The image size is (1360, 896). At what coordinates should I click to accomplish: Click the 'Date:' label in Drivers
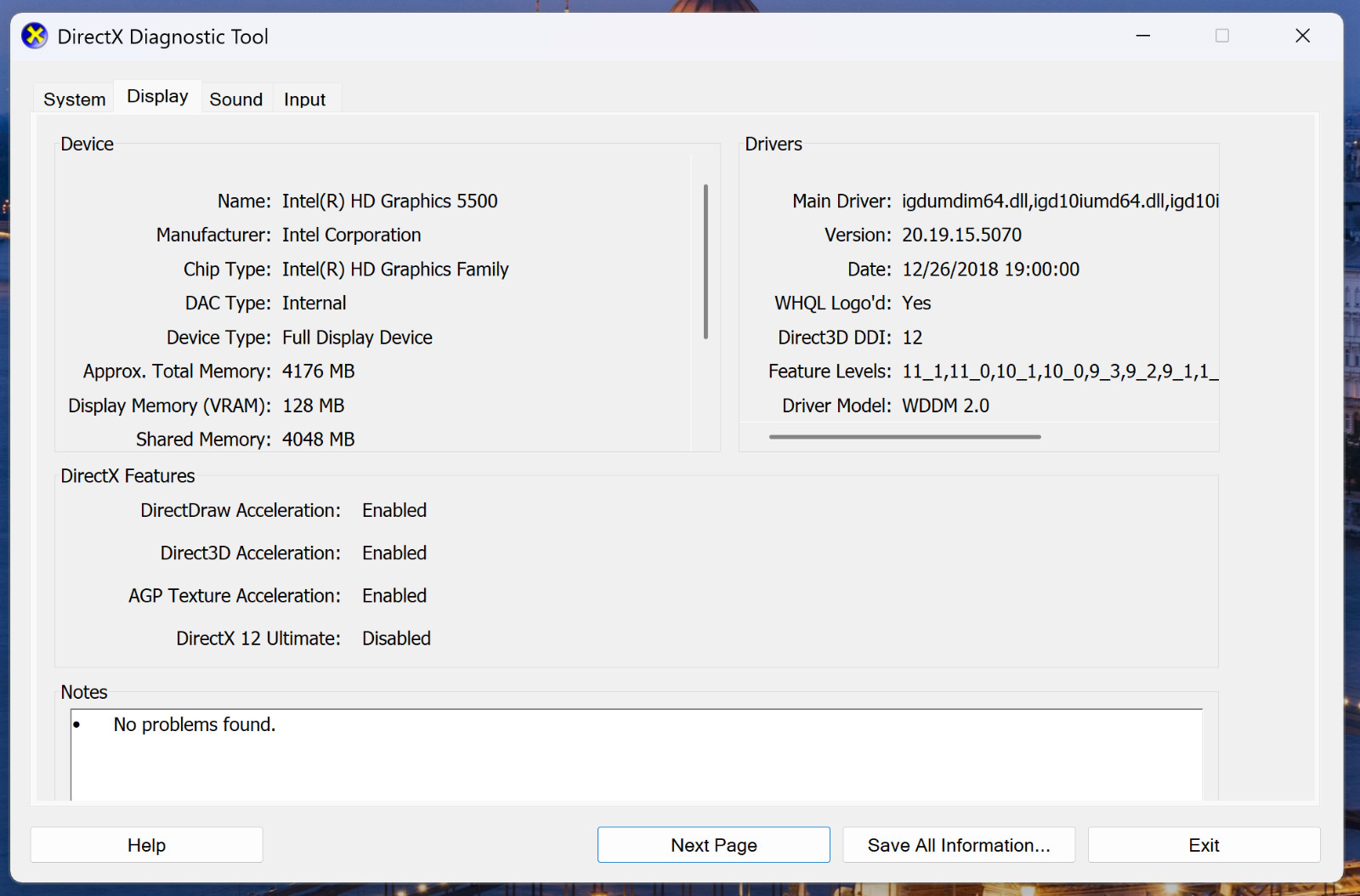[870, 269]
